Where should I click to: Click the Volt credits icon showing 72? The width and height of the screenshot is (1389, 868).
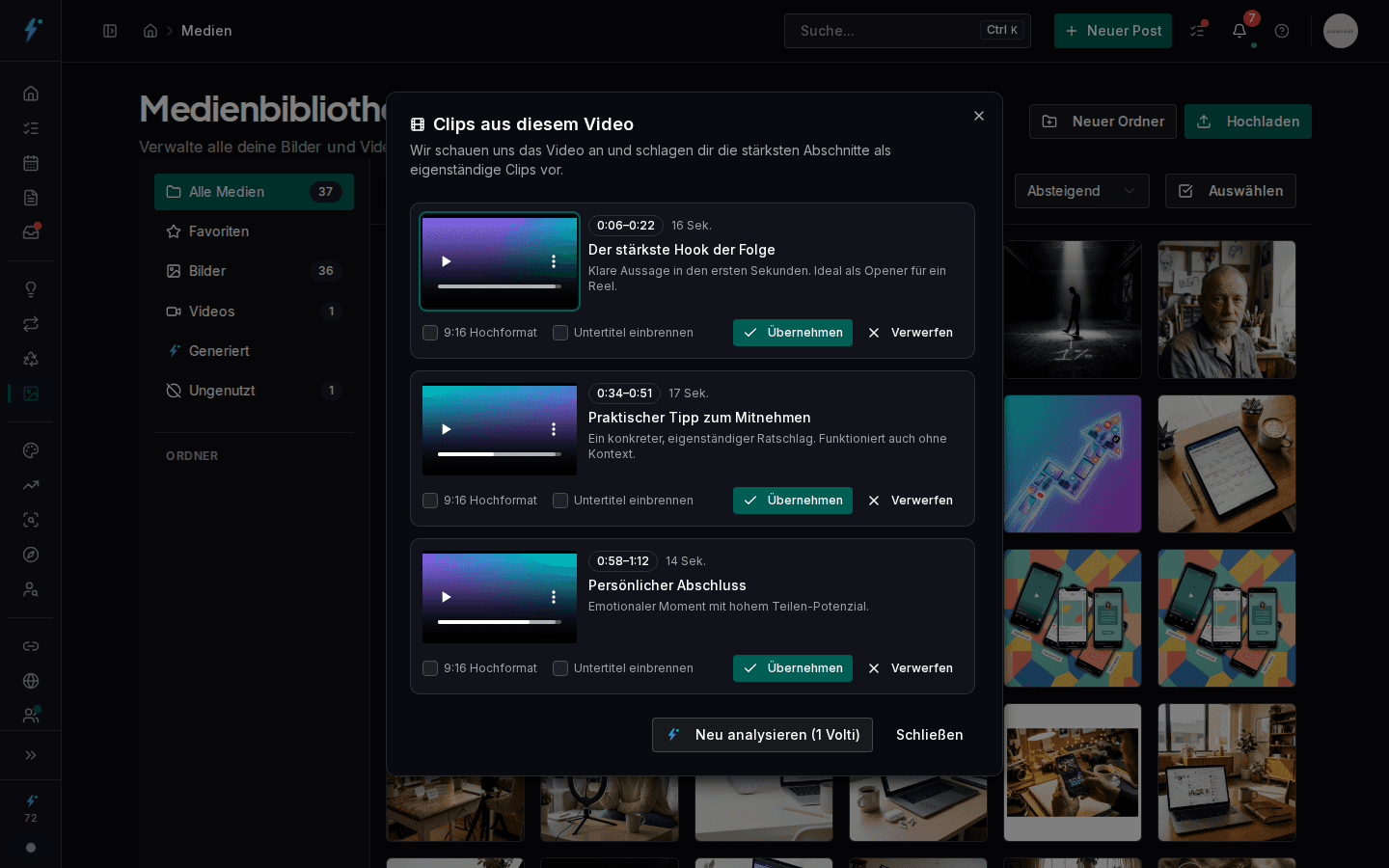coord(31,808)
